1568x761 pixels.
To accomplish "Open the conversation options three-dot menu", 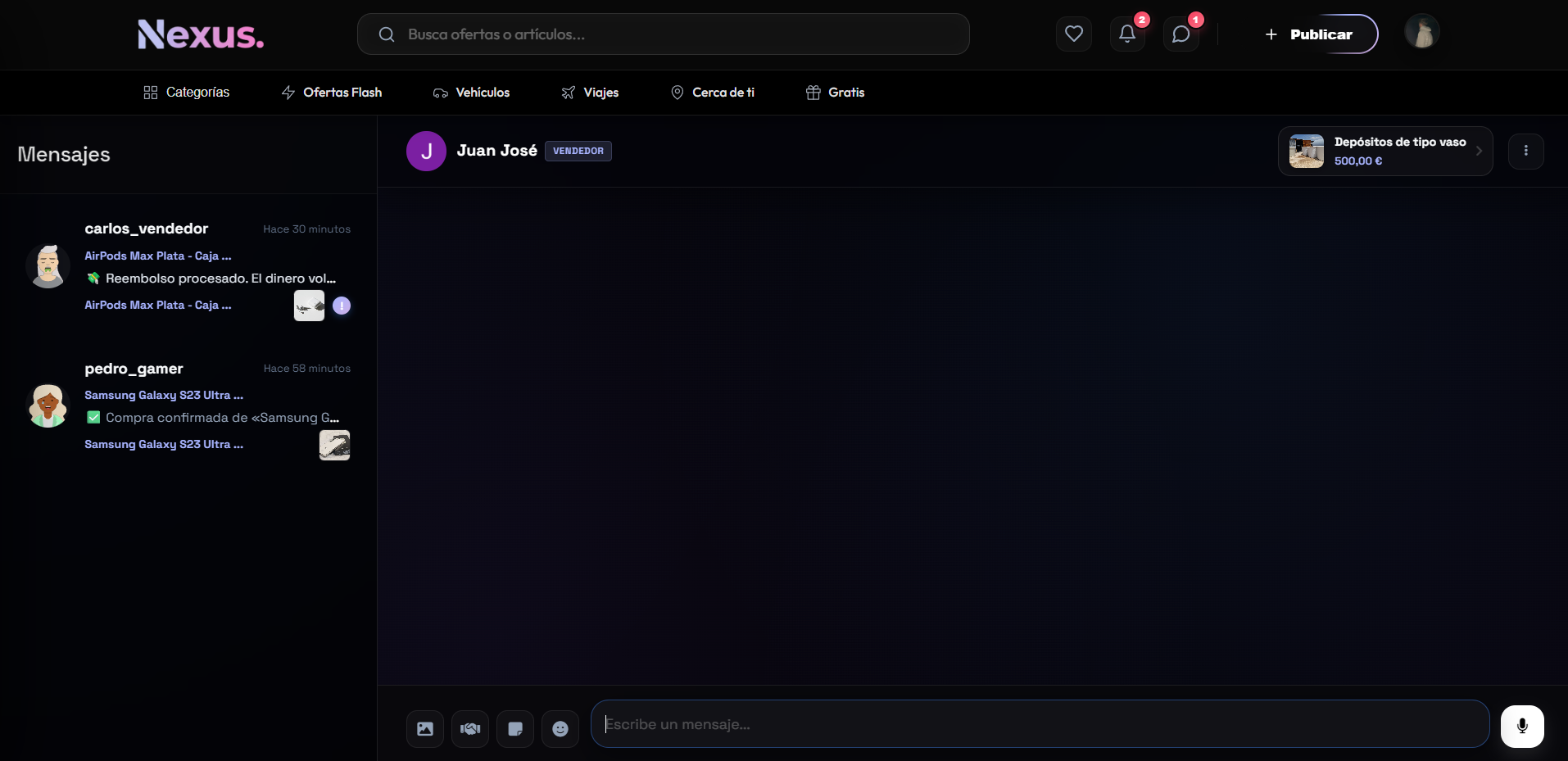I will pyautogui.click(x=1525, y=151).
